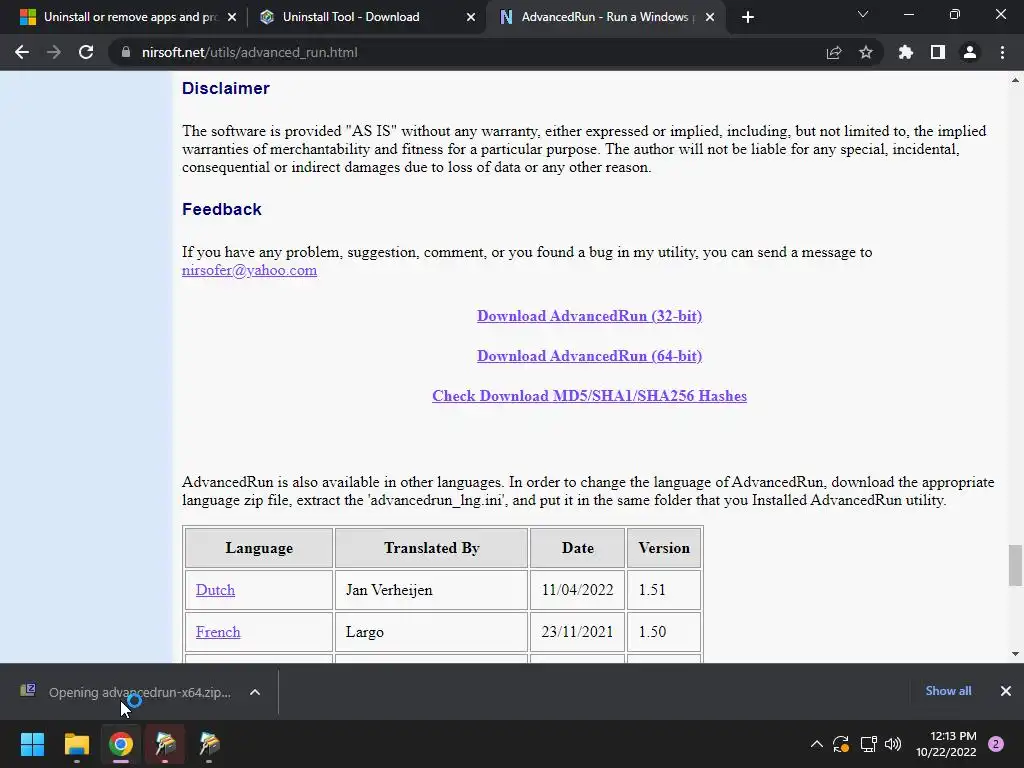The height and width of the screenshot is (768, 1024).
Task: Open the tab search chevron
Action: 863,14
